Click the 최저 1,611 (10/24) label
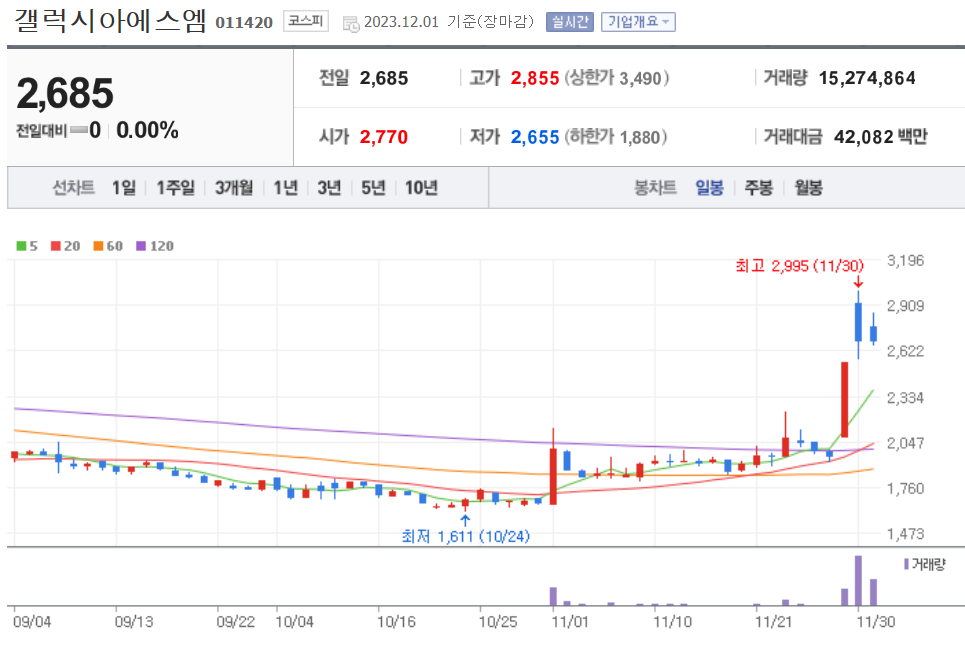 pyautogui.click(x=465, y=536)
